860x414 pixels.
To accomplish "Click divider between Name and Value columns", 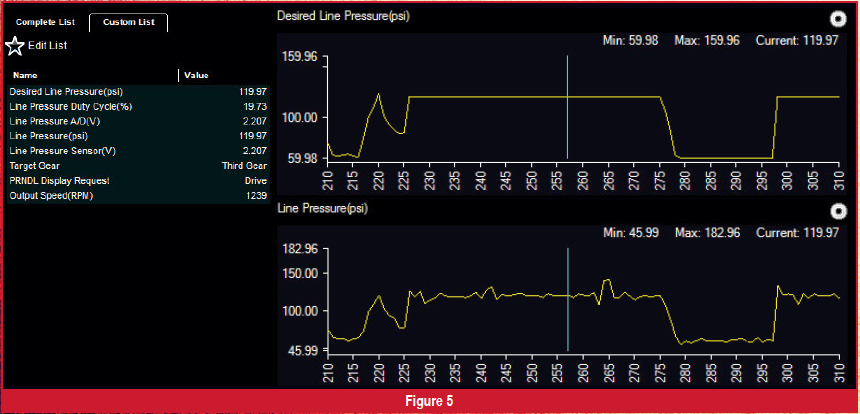I will point(178,75).
